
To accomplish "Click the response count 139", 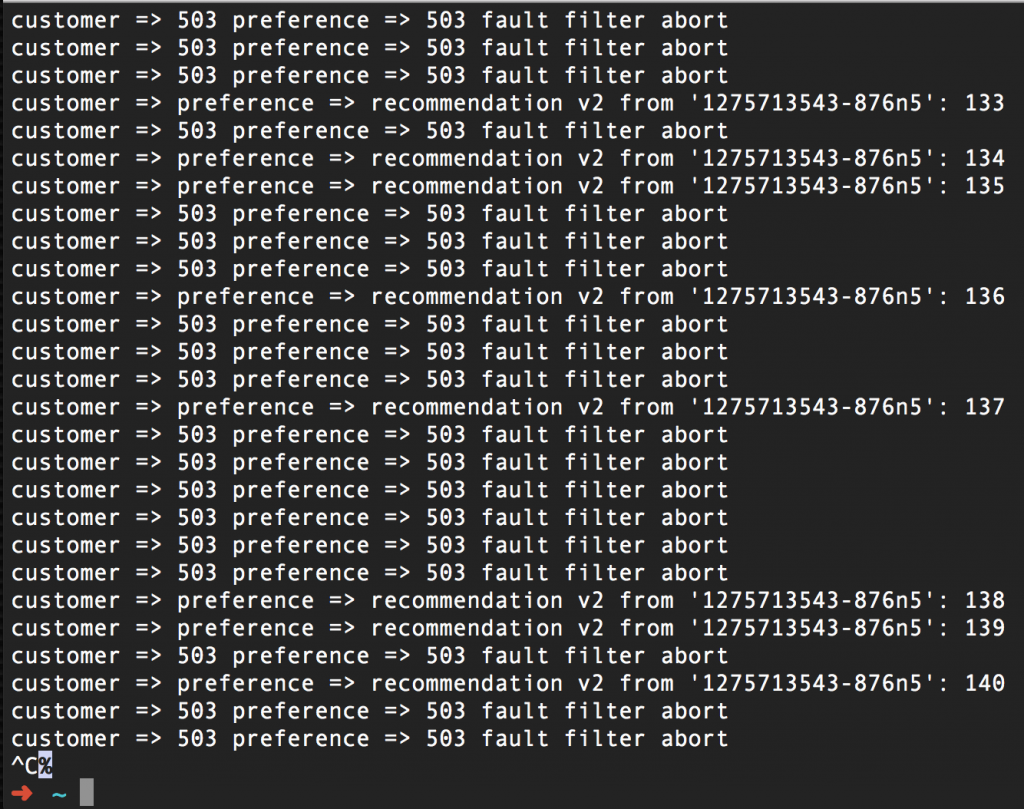I will [x=985, y=628].
